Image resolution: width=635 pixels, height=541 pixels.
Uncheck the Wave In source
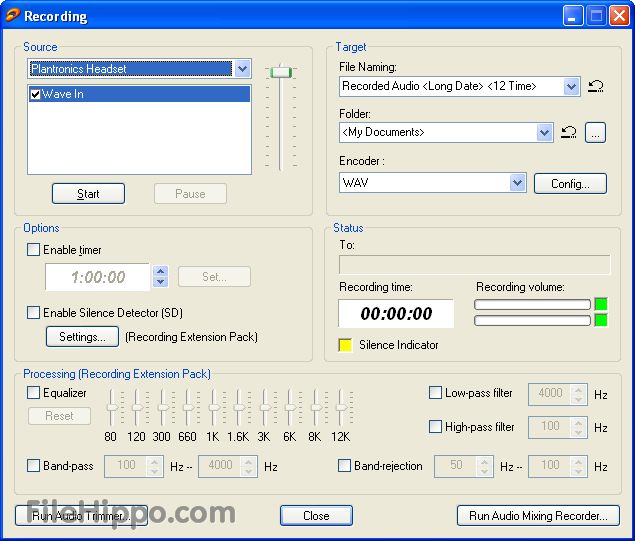(36, 94)
